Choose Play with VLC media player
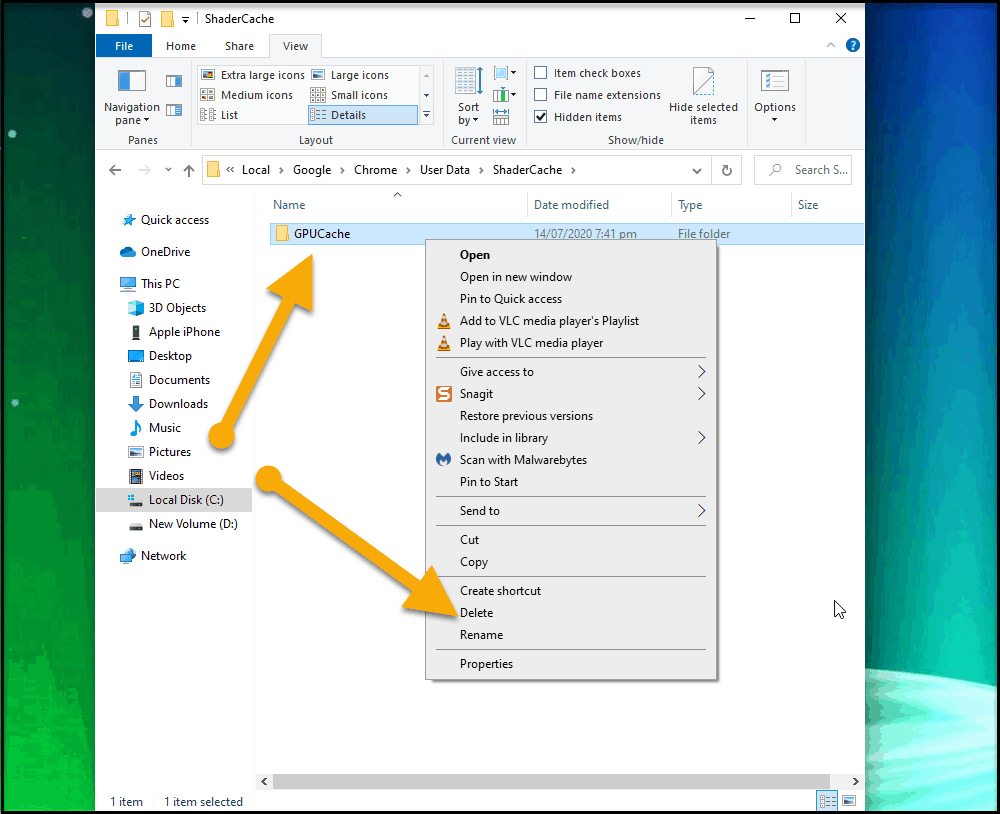 pyautogui.click(x=570, y=343)
